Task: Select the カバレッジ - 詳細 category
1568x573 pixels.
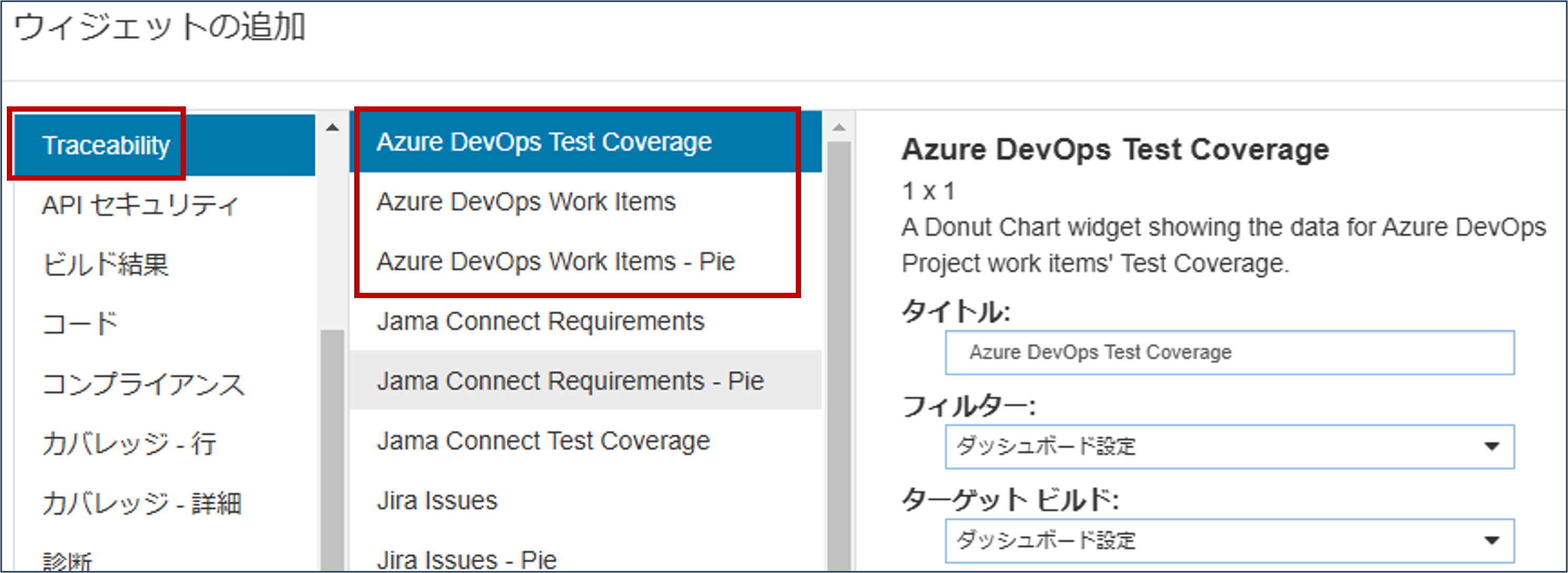Action: click(x=142, y=503)
